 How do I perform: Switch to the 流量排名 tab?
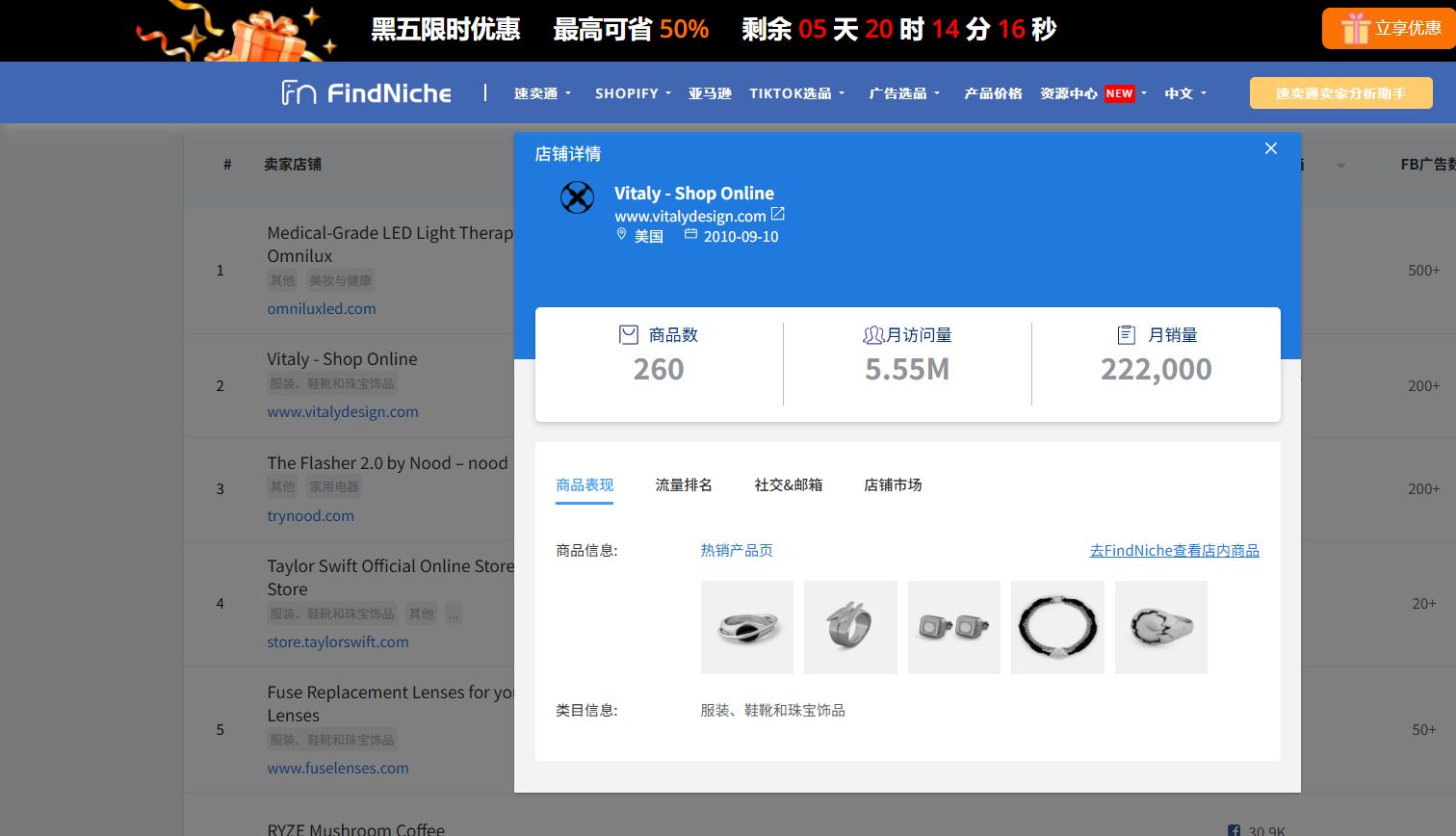(684, 484)
